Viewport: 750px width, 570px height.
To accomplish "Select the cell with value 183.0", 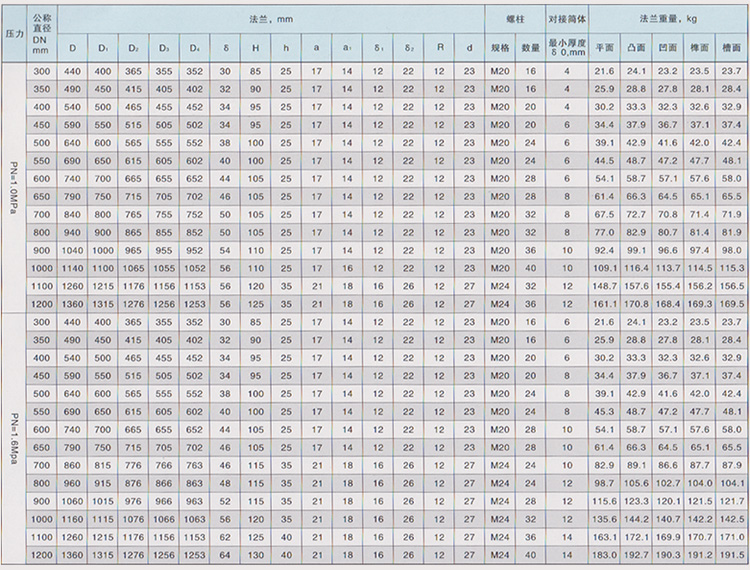I will [604, 553].
